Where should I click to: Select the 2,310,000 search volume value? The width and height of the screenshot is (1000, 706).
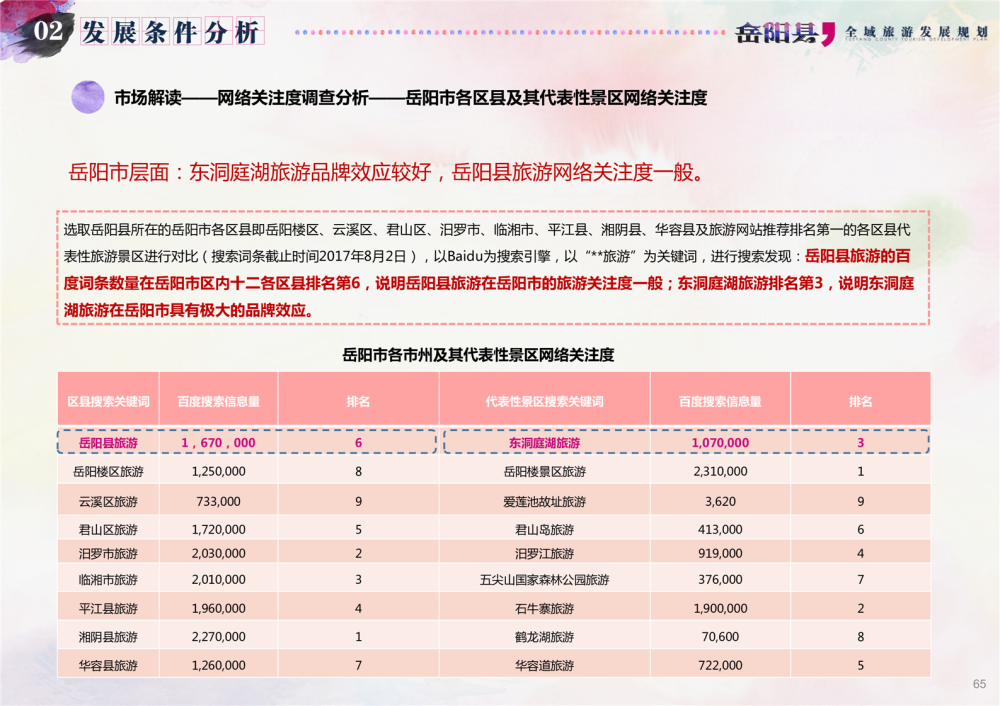[x=719, y=471]
